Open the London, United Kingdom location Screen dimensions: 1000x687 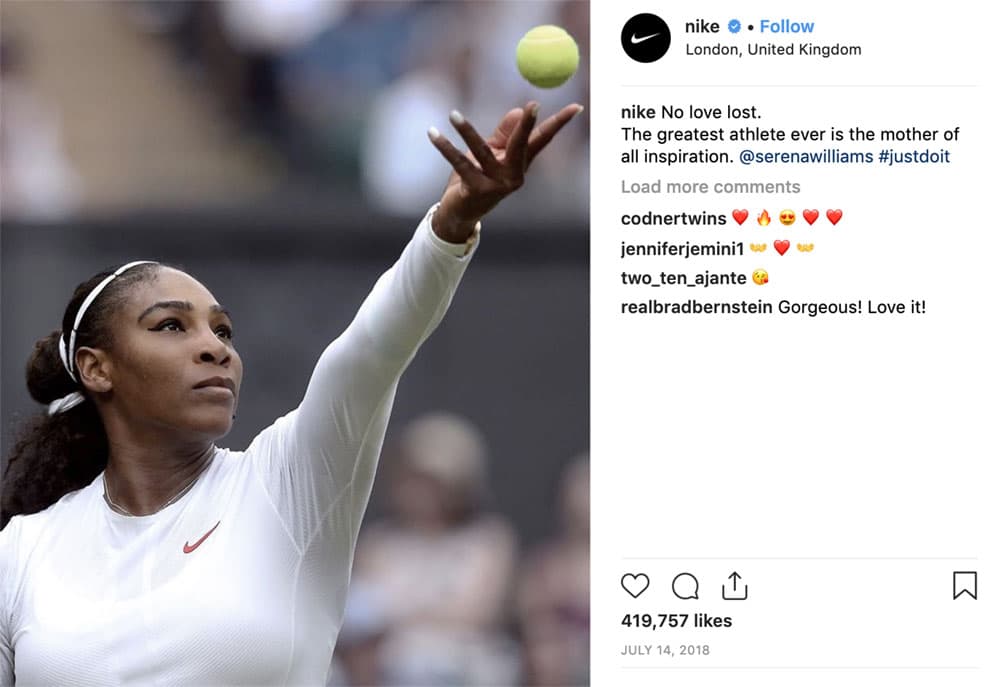(x=773, y=50)
